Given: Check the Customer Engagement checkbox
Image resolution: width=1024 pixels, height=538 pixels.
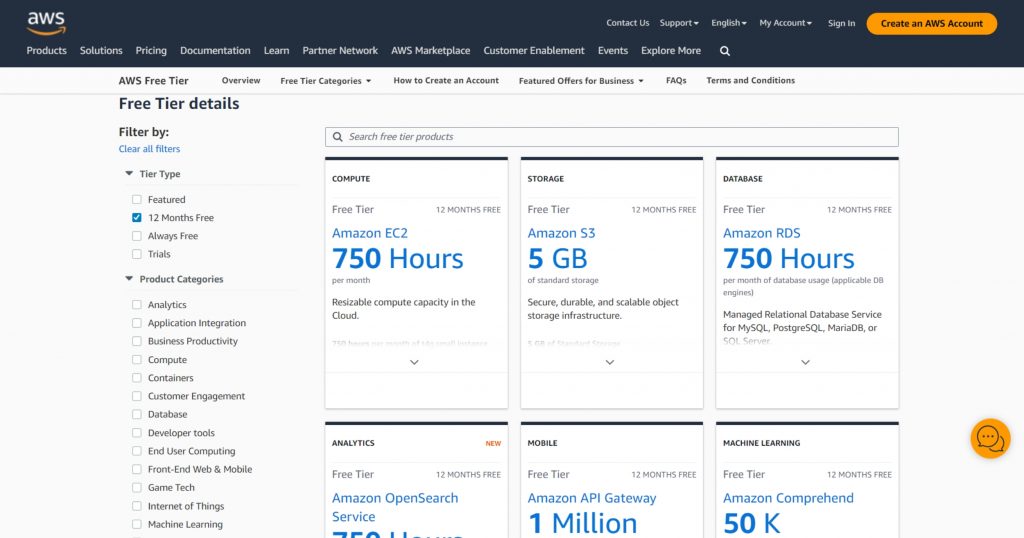Looking at the screenshot, I should [x=136, y=396].
